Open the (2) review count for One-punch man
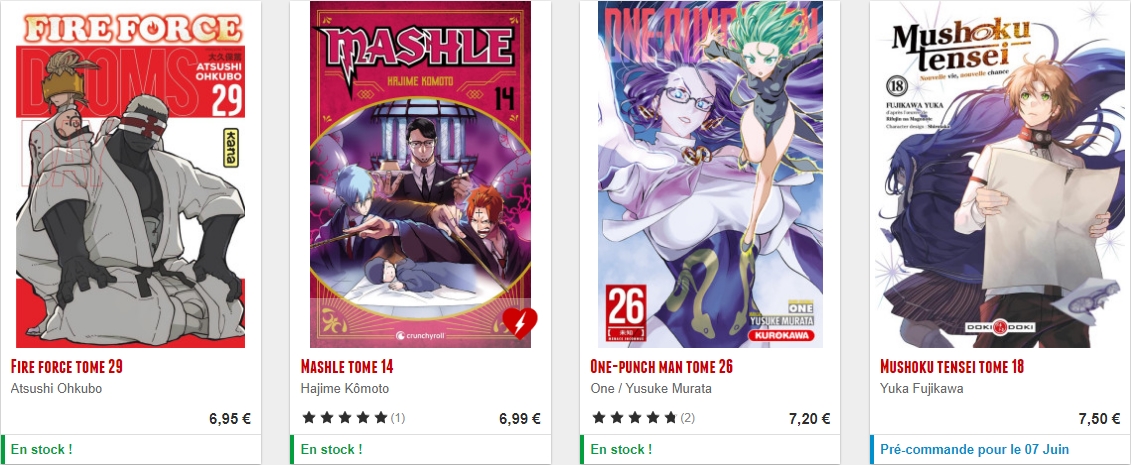 coord(687,417)
